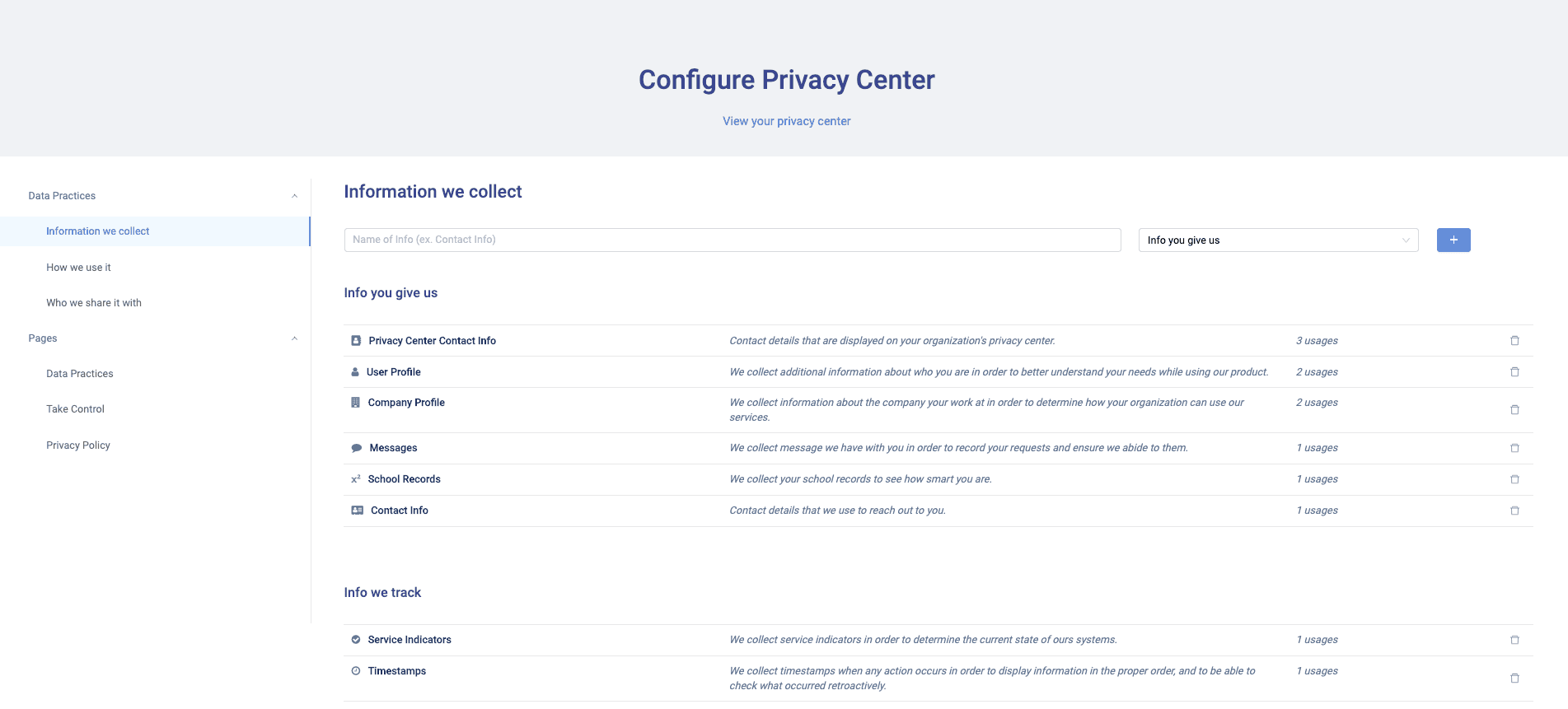Delete the Privacy Center Contact Info row

(1514, 341)
